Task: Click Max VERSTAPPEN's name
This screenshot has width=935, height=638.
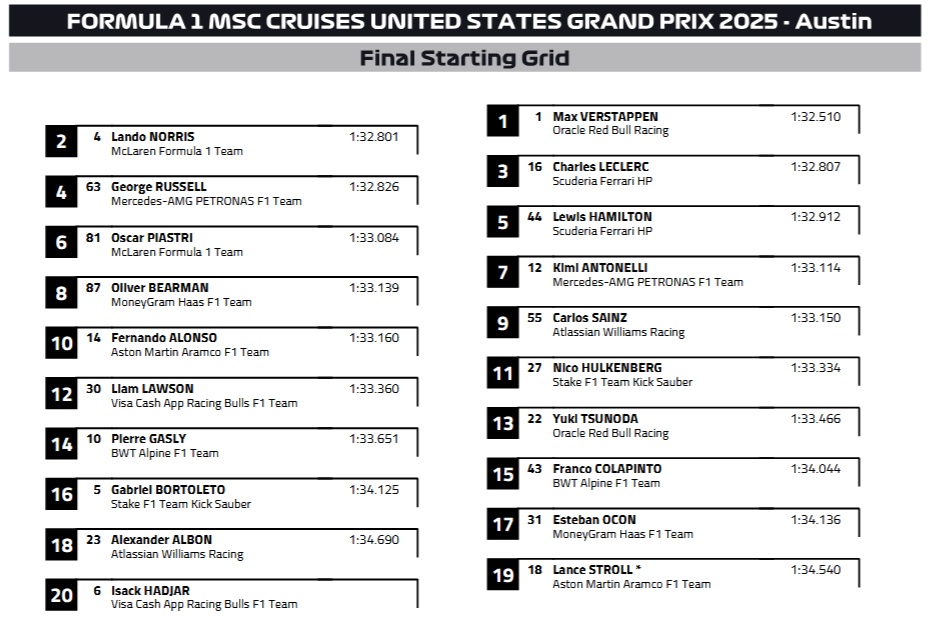Action: (605, 116)
